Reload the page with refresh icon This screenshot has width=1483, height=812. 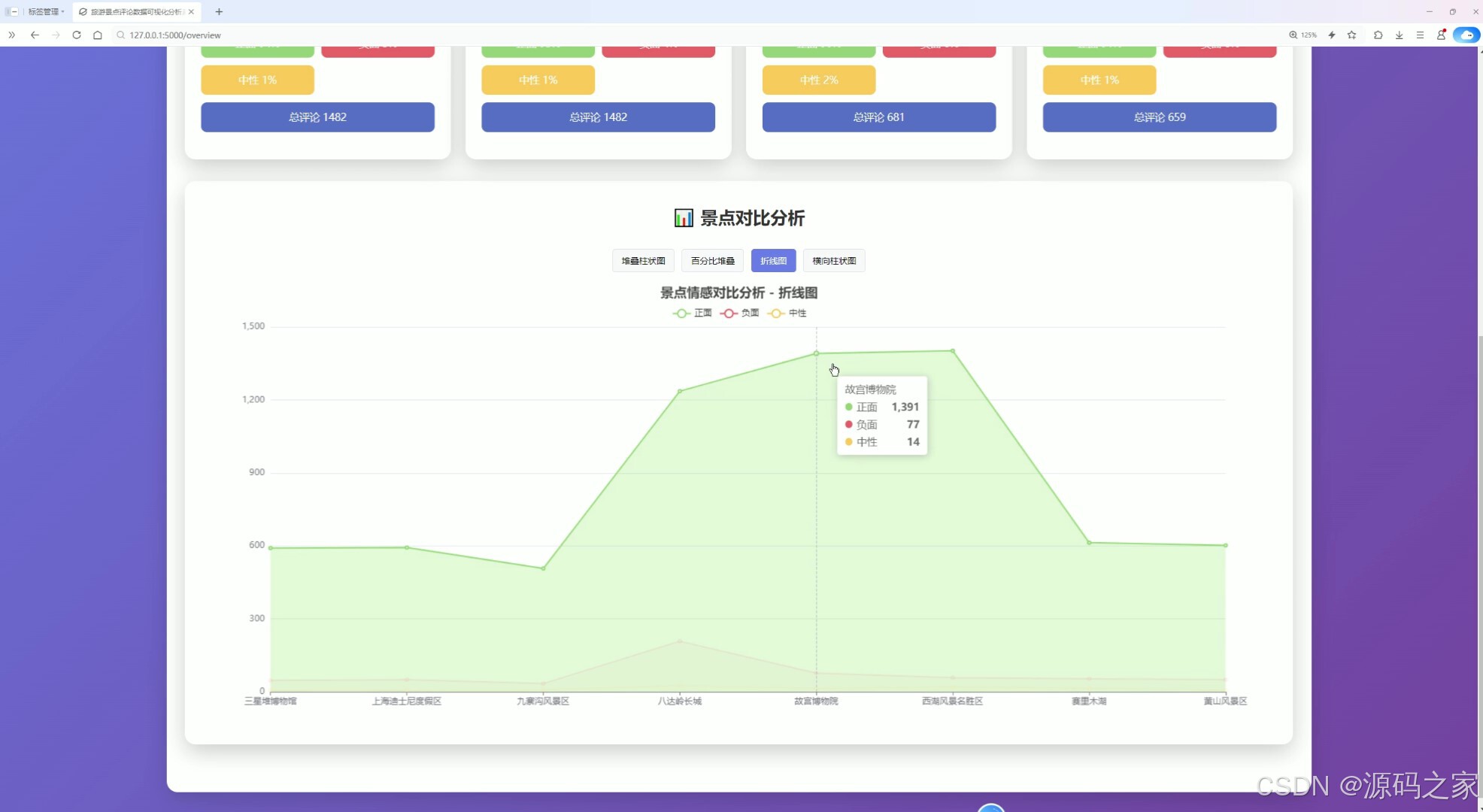[x=77, y=35]
